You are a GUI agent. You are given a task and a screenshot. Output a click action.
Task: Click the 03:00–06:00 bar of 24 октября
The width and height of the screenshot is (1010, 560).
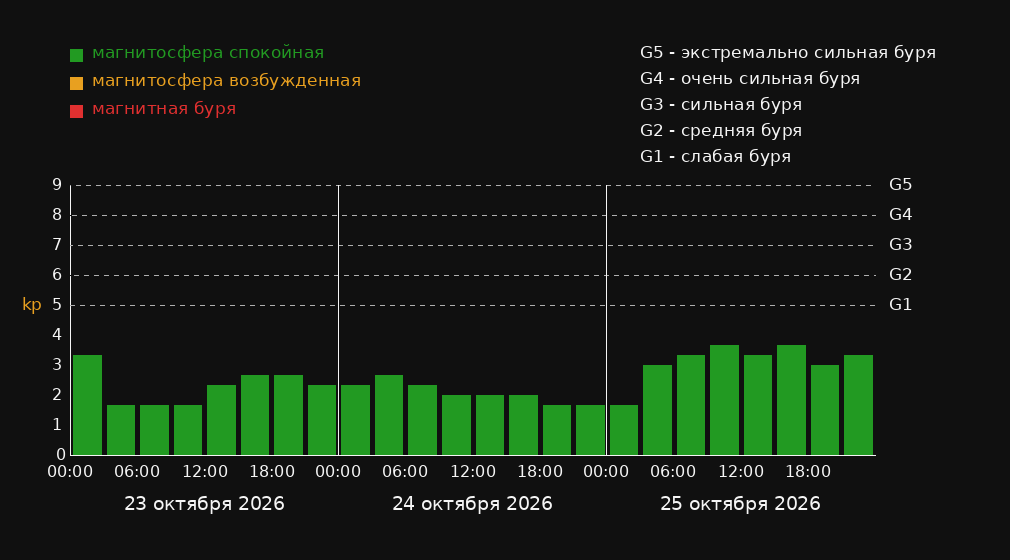pyautogui.click(x=389, y=415)
